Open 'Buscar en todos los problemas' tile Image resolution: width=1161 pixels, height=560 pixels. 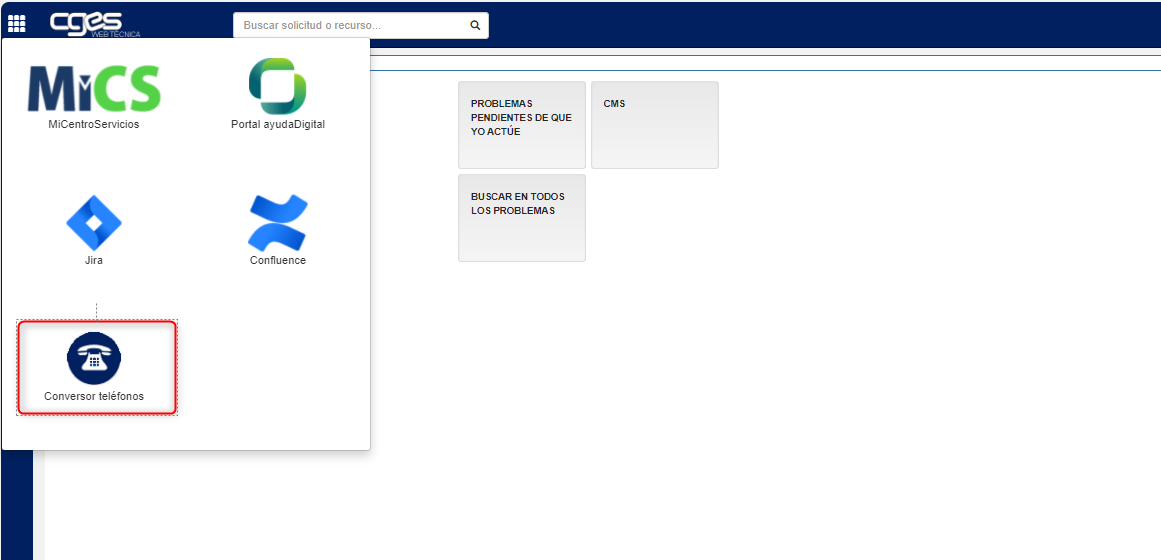pyautogui.click(x=522, y=218)
